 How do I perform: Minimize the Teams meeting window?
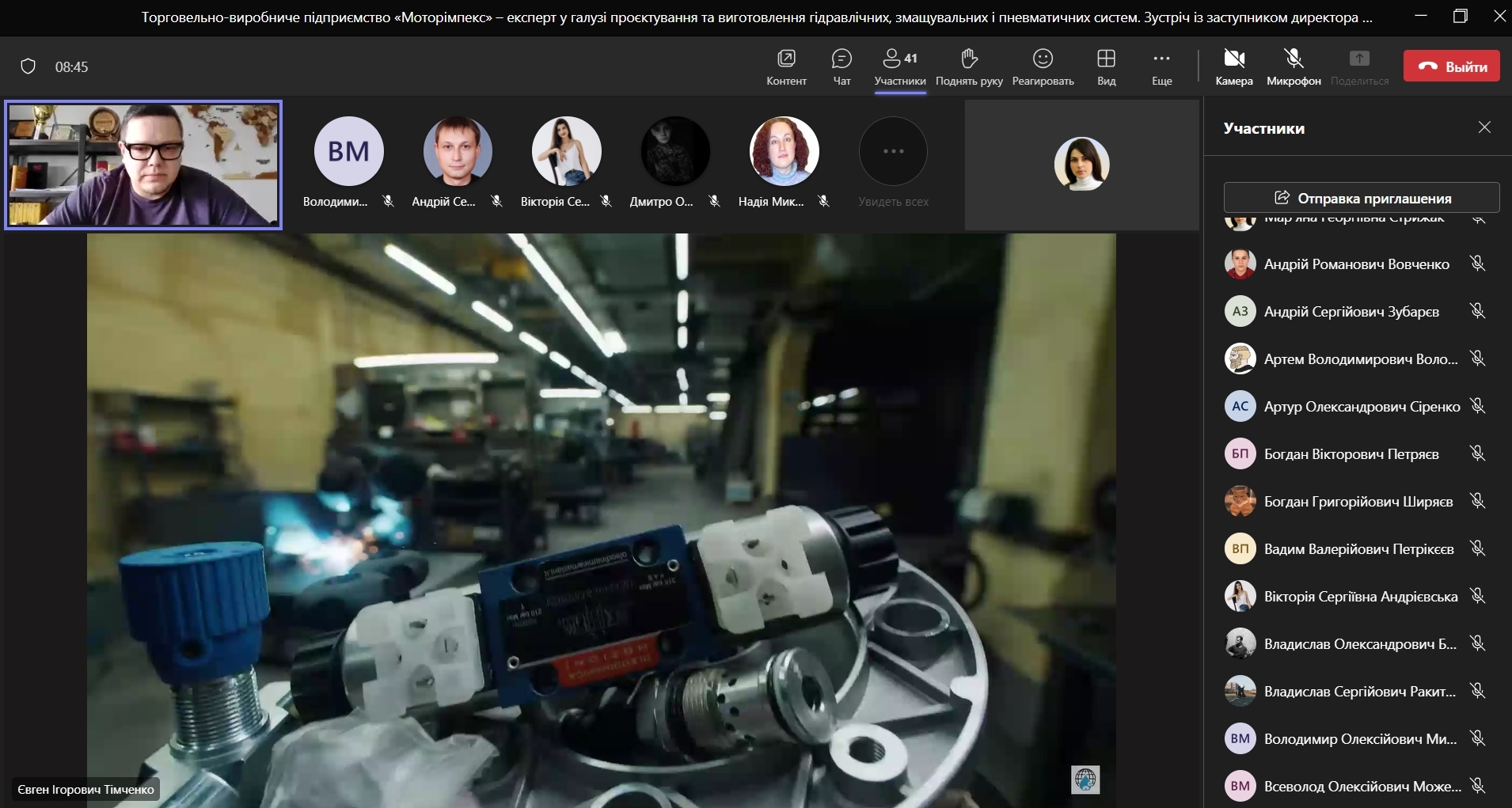[1422, 16]
